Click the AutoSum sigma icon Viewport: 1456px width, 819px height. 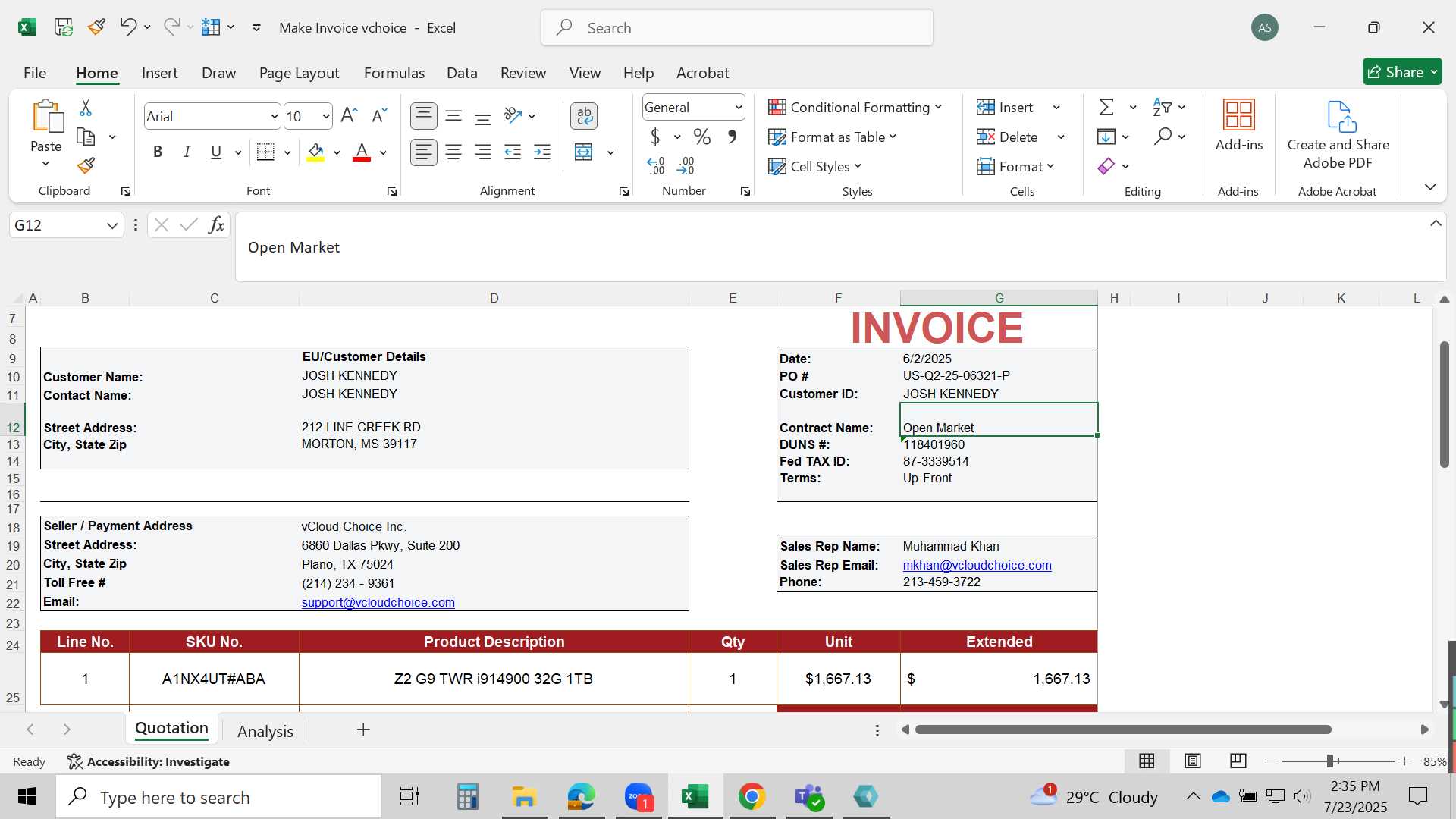click(x=1106, y=107)
